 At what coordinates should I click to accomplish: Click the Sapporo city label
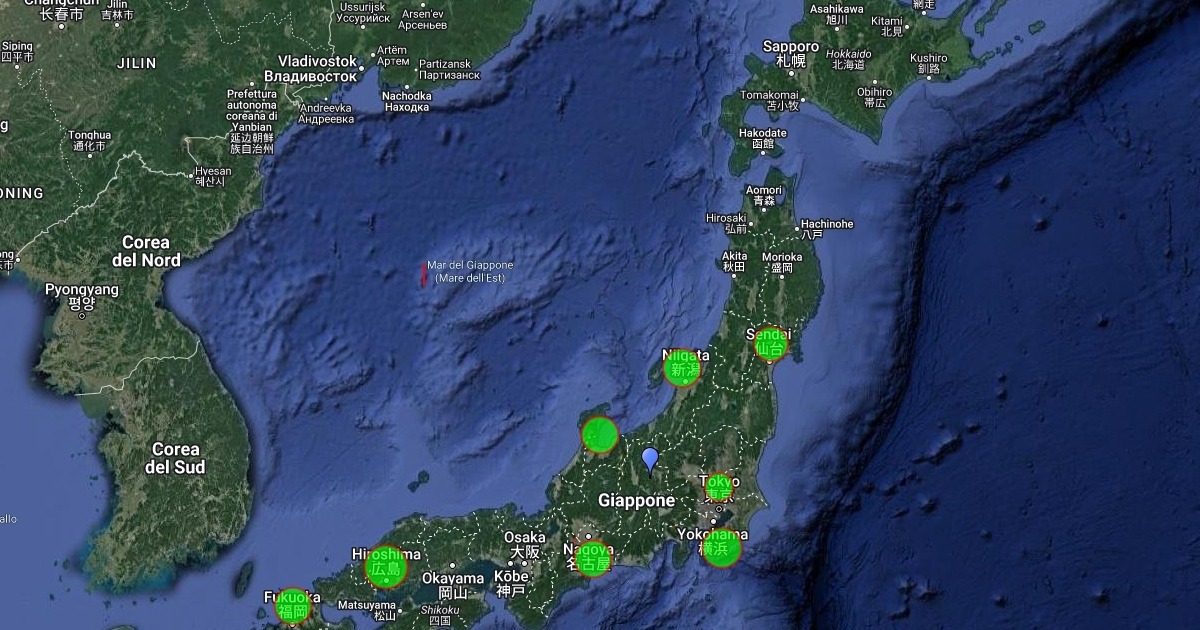[790, 53]
